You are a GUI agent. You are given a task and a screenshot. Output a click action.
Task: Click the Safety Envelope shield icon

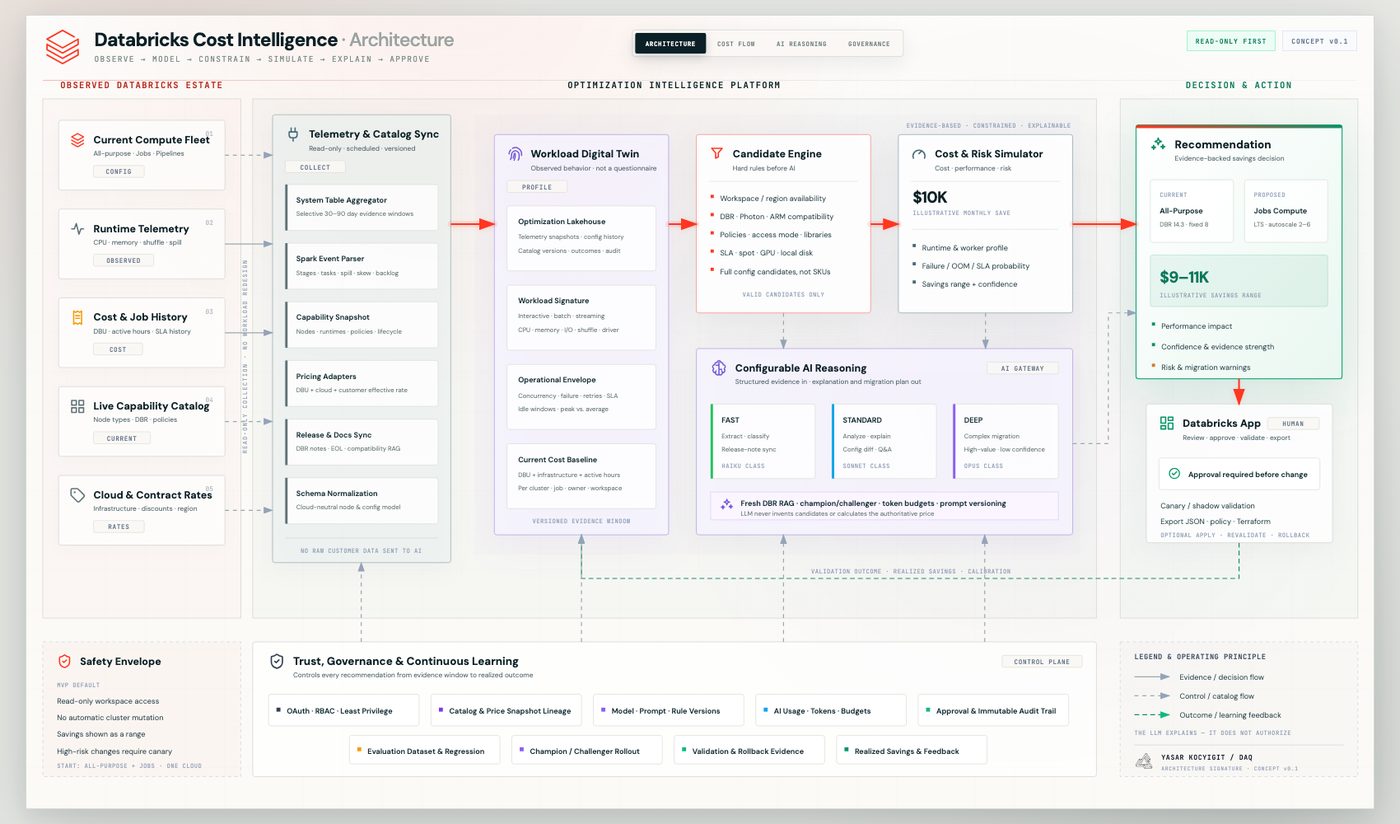[x=64, y=661]
